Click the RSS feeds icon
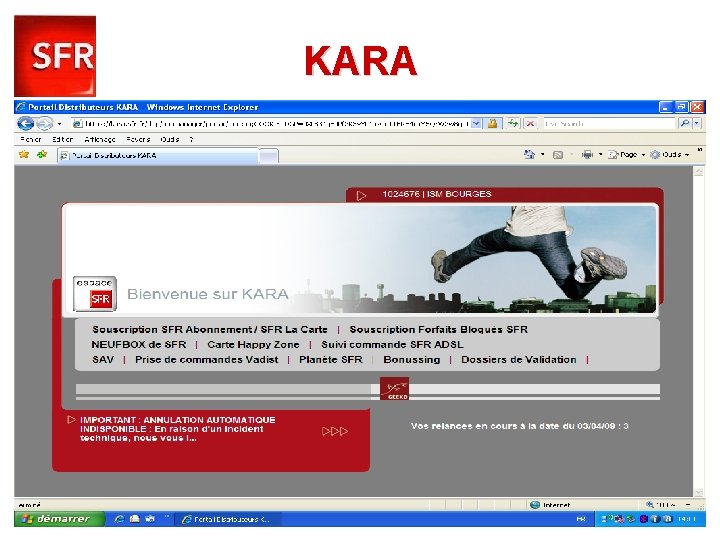This screenshot has width=720, height=540. coord(558,155)
